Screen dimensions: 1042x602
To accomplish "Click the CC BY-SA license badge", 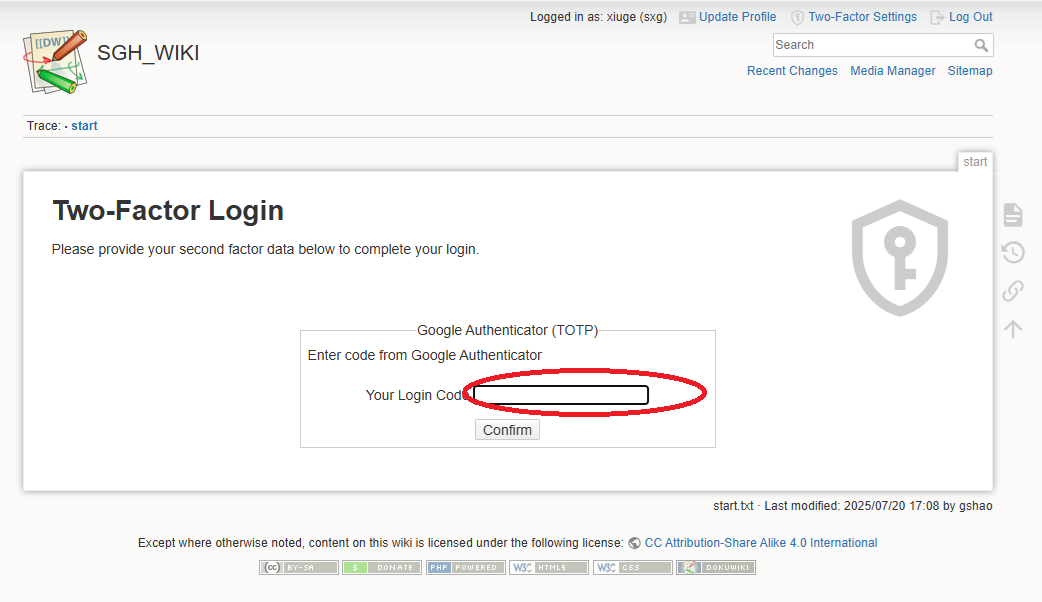I will pos(298,567).
